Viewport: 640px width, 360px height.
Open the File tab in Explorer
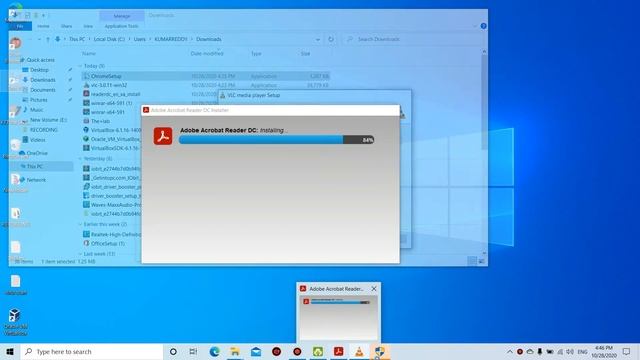20,26
